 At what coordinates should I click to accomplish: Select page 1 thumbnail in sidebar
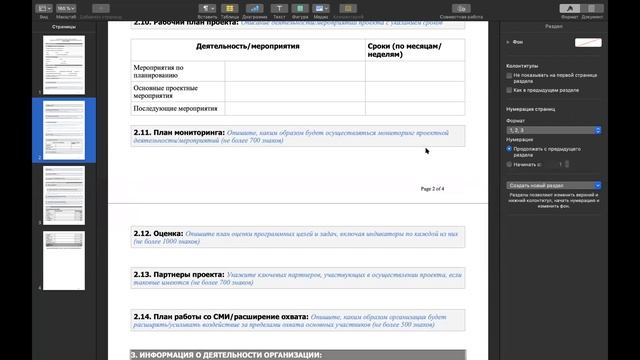tap(64, 65)
